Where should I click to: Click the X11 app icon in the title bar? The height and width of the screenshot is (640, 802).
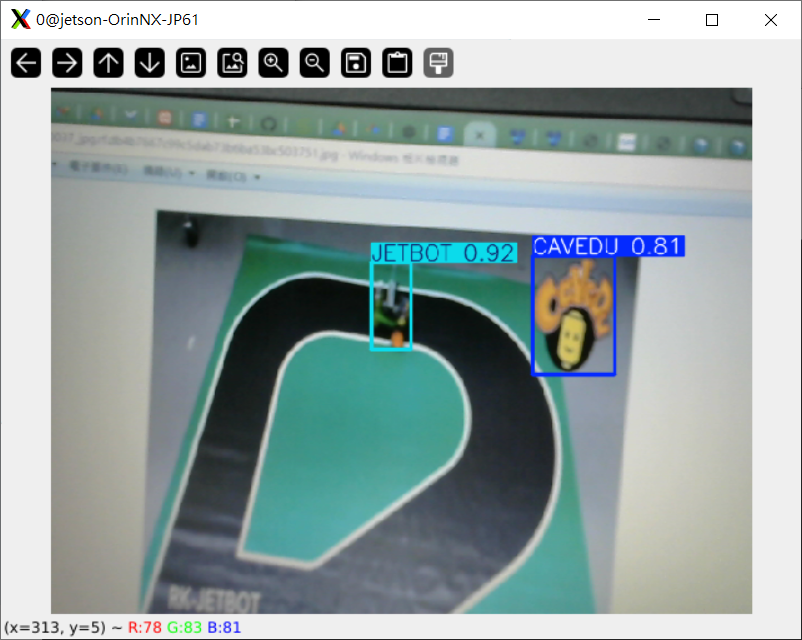[20, 20]
